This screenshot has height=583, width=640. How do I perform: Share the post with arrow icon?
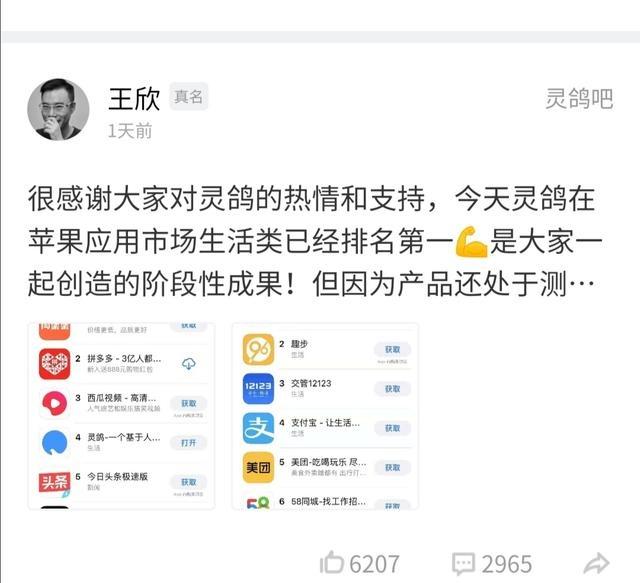[x=597, y=563]
